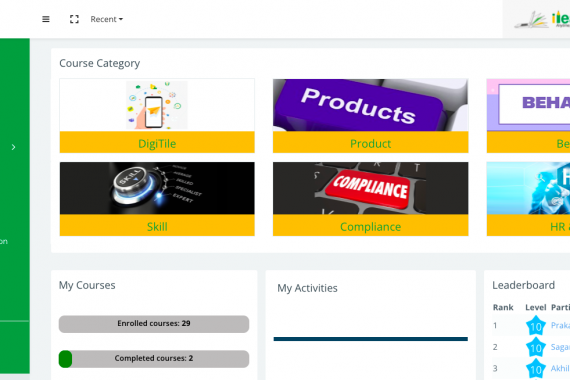Click the Compliance red key image
Image resolution: width=570 pixels, height=380 pixels.
tap(370, 188)
